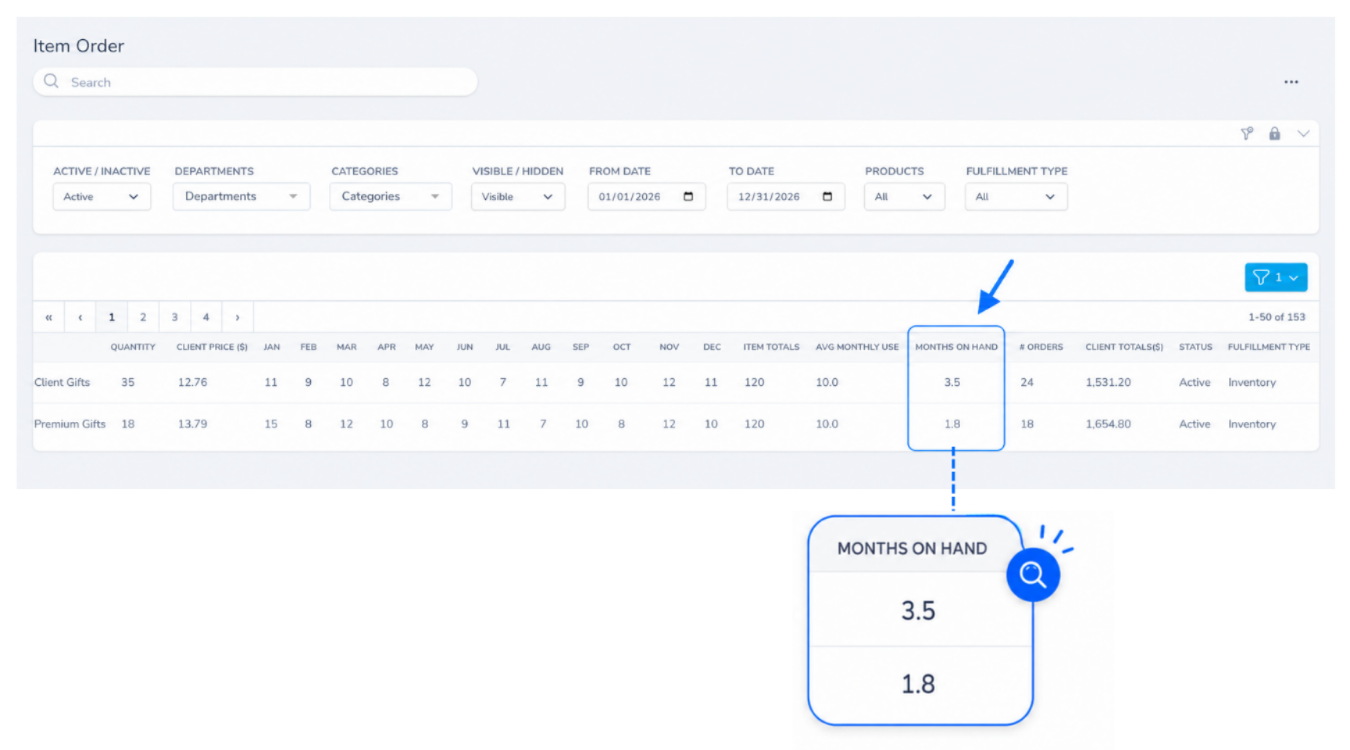Viewport: 1350px width, 750px height.
Task: Collapse the filters panel chevron
Action: [1303, 133]
